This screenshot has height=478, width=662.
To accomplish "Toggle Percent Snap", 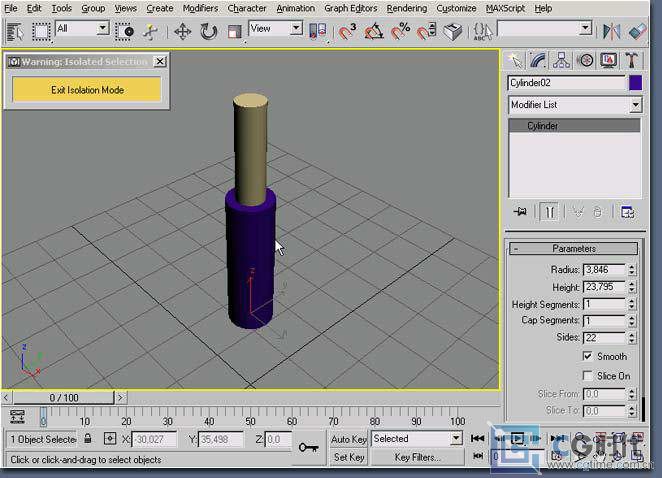I will (400, 32).
